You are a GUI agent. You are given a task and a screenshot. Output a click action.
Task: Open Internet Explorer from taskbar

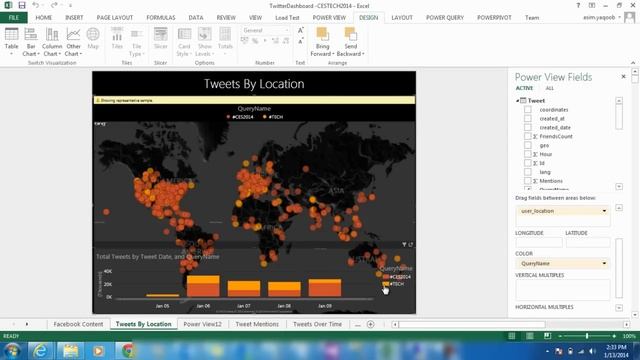click(40, 351)
